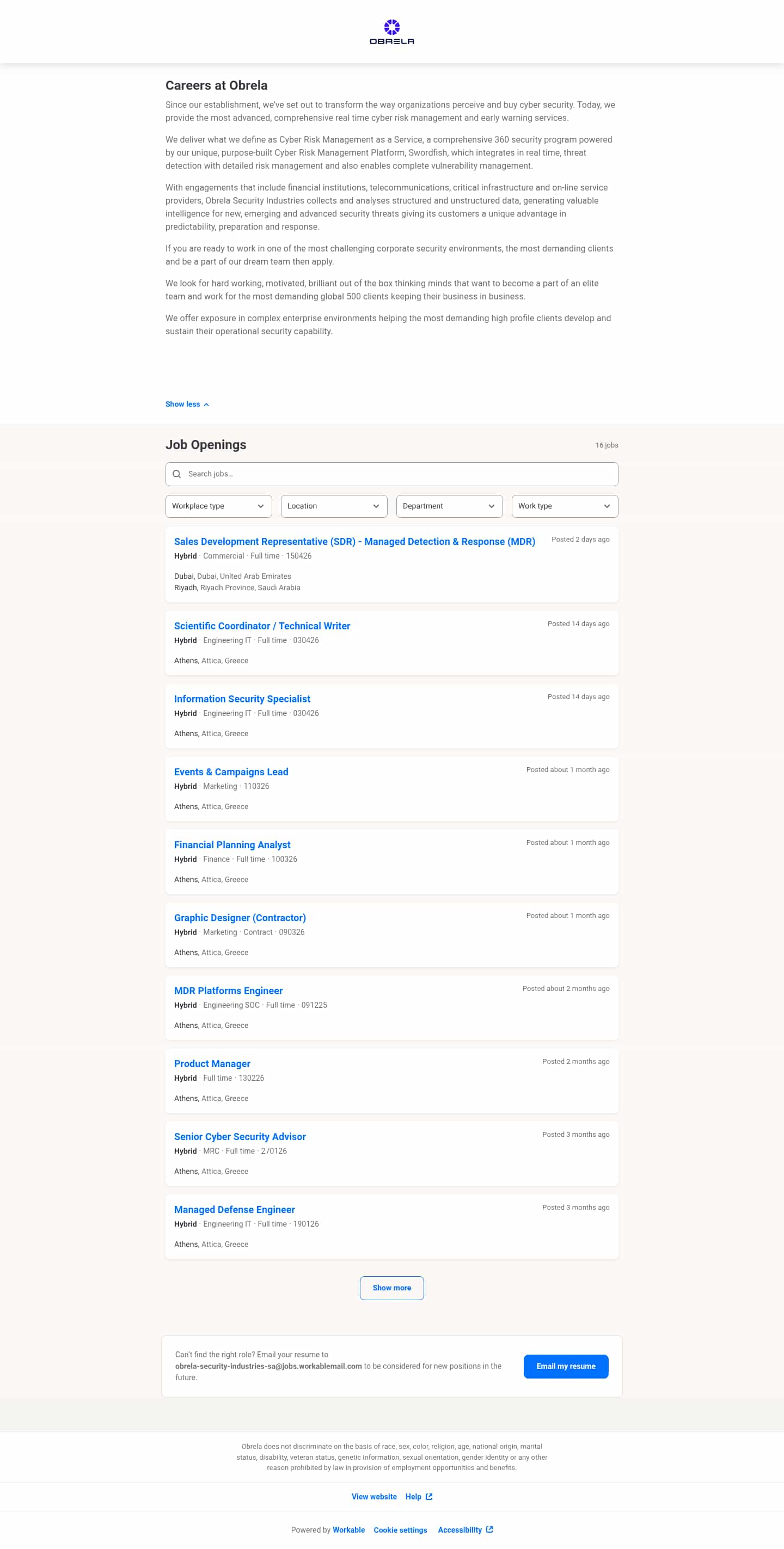
Task: Click 'Finance · Full time · 100326' details
Action: [249, 859]
